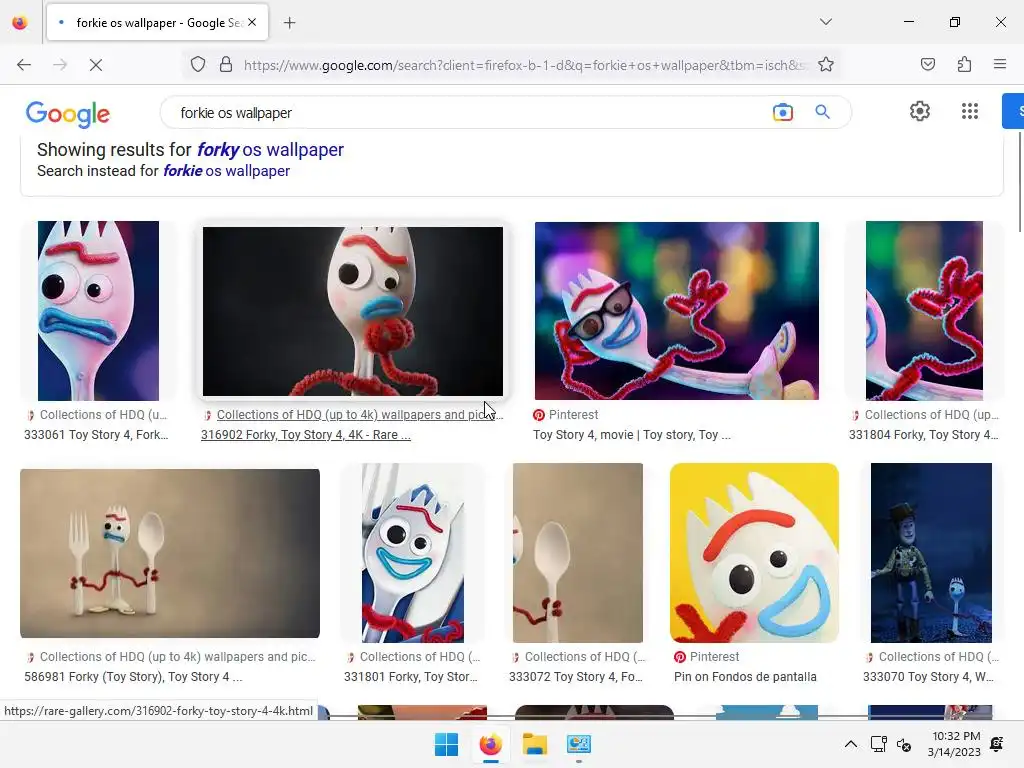This screenshot has width=1024, height=768.
Task: Click the browser address bar URL
Action: pyautogui.click(x=524, y=65)
